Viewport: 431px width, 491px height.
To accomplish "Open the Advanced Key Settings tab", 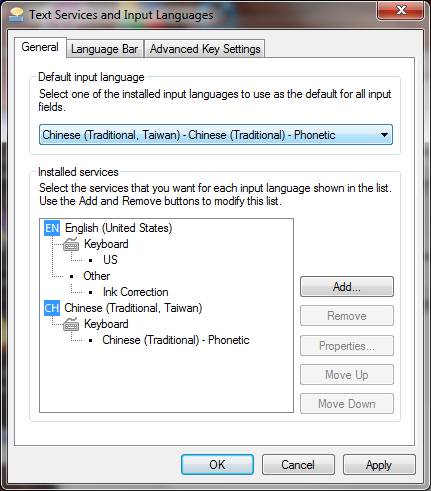I will tap(205, 49).
